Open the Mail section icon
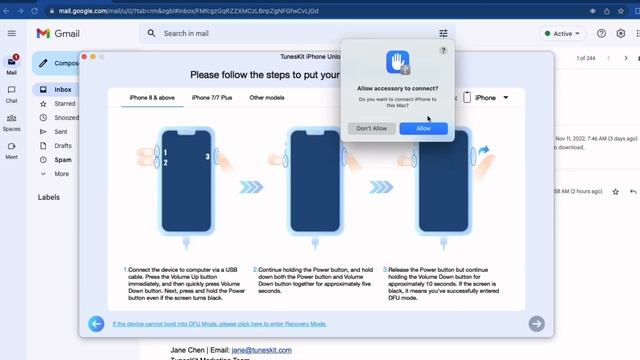The width and height of the screenshot is (640, 360). [11, 62]
